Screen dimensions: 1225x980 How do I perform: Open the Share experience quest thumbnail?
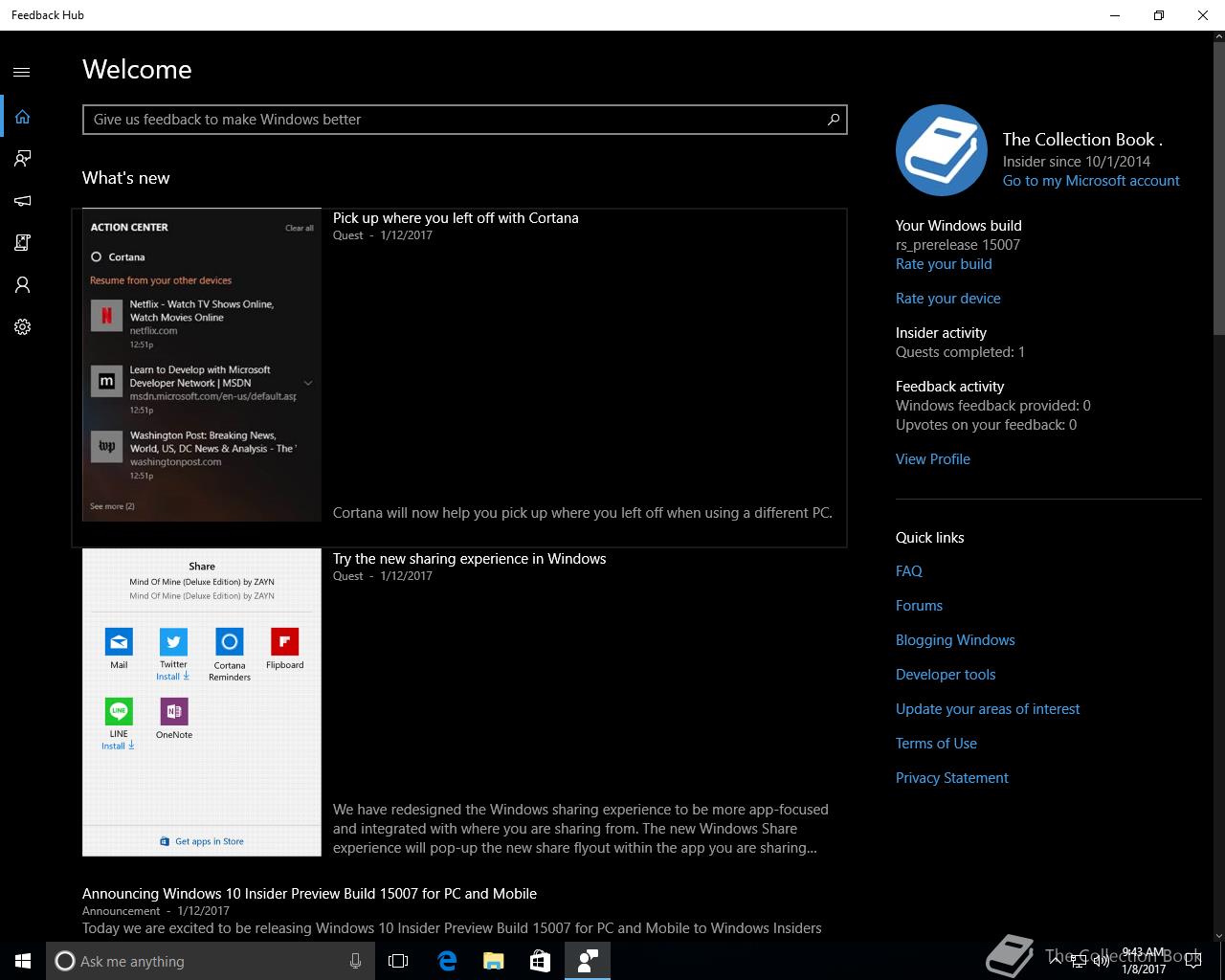pos(202,702)
